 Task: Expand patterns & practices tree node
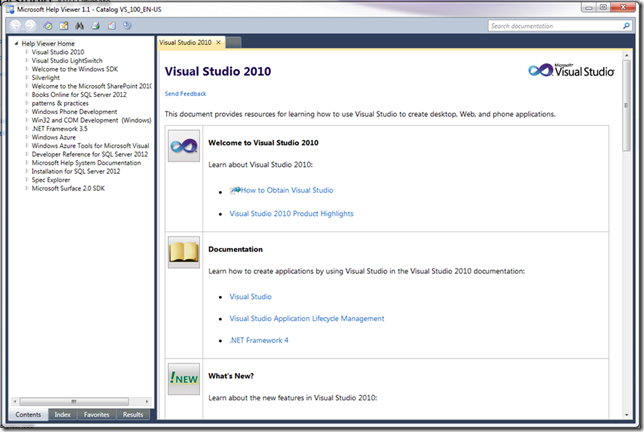(27, 103)
